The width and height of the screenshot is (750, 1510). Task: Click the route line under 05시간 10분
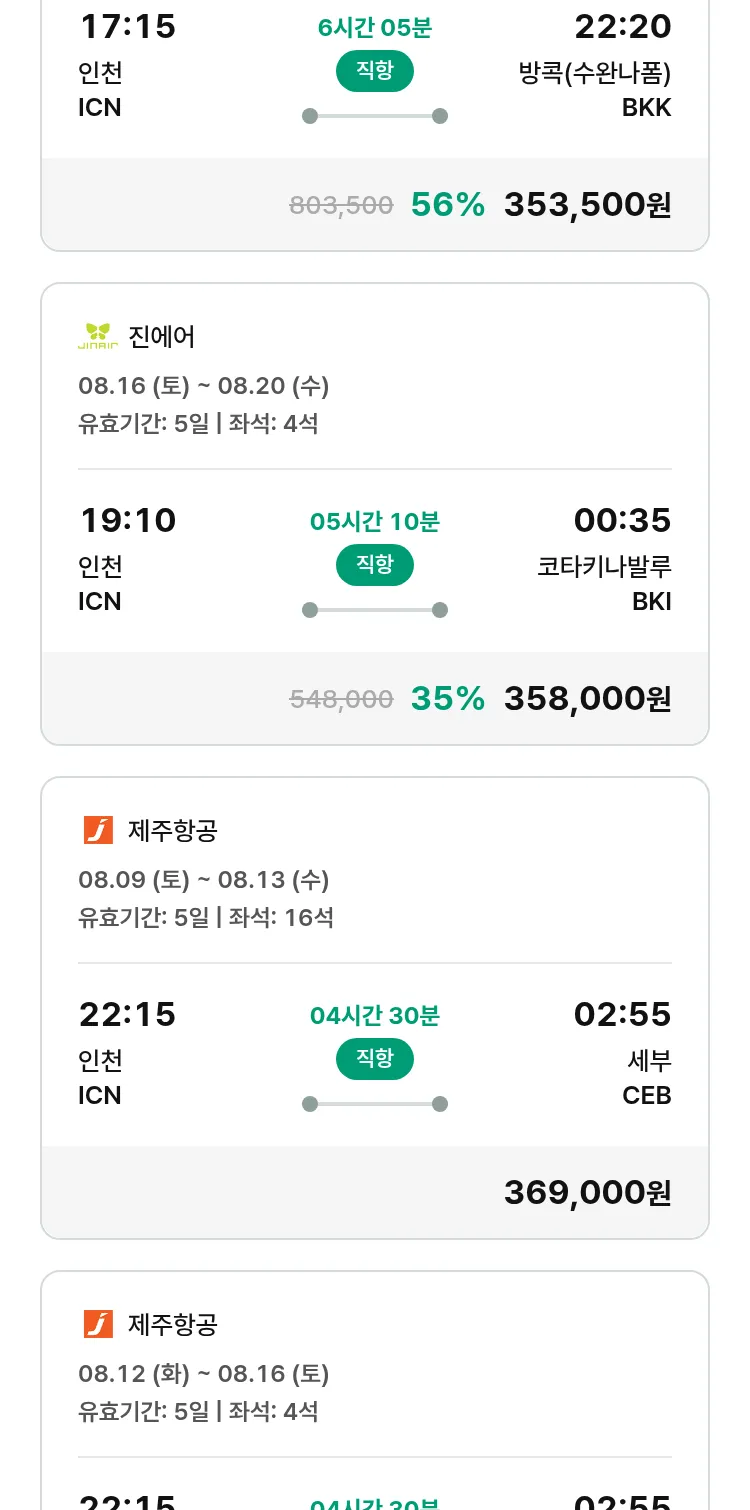tap(374, 610)
